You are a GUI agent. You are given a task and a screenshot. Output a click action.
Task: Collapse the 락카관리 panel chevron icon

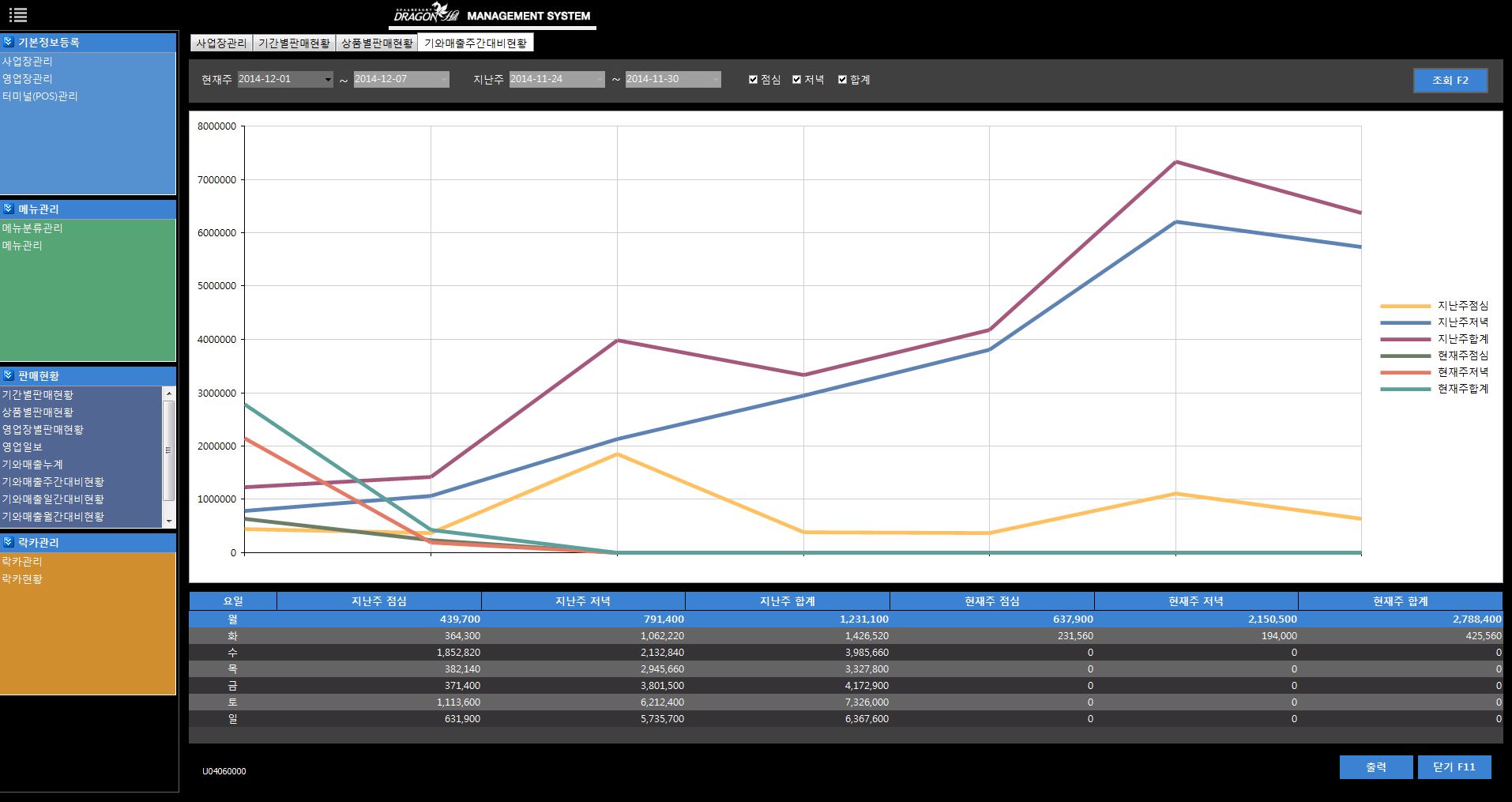click(x=9, y=543)
